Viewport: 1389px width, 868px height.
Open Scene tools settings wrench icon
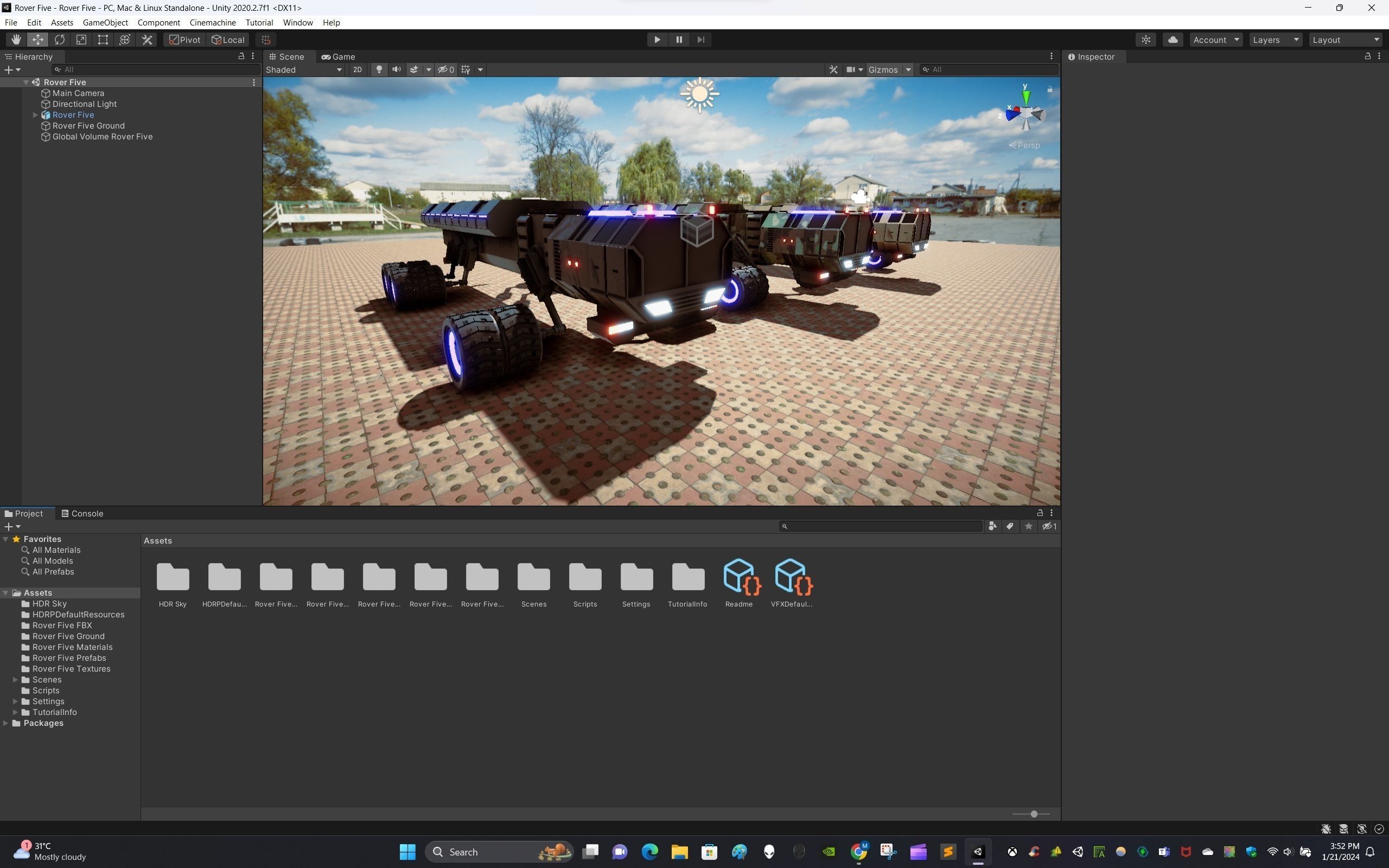(x=833, y=69)
